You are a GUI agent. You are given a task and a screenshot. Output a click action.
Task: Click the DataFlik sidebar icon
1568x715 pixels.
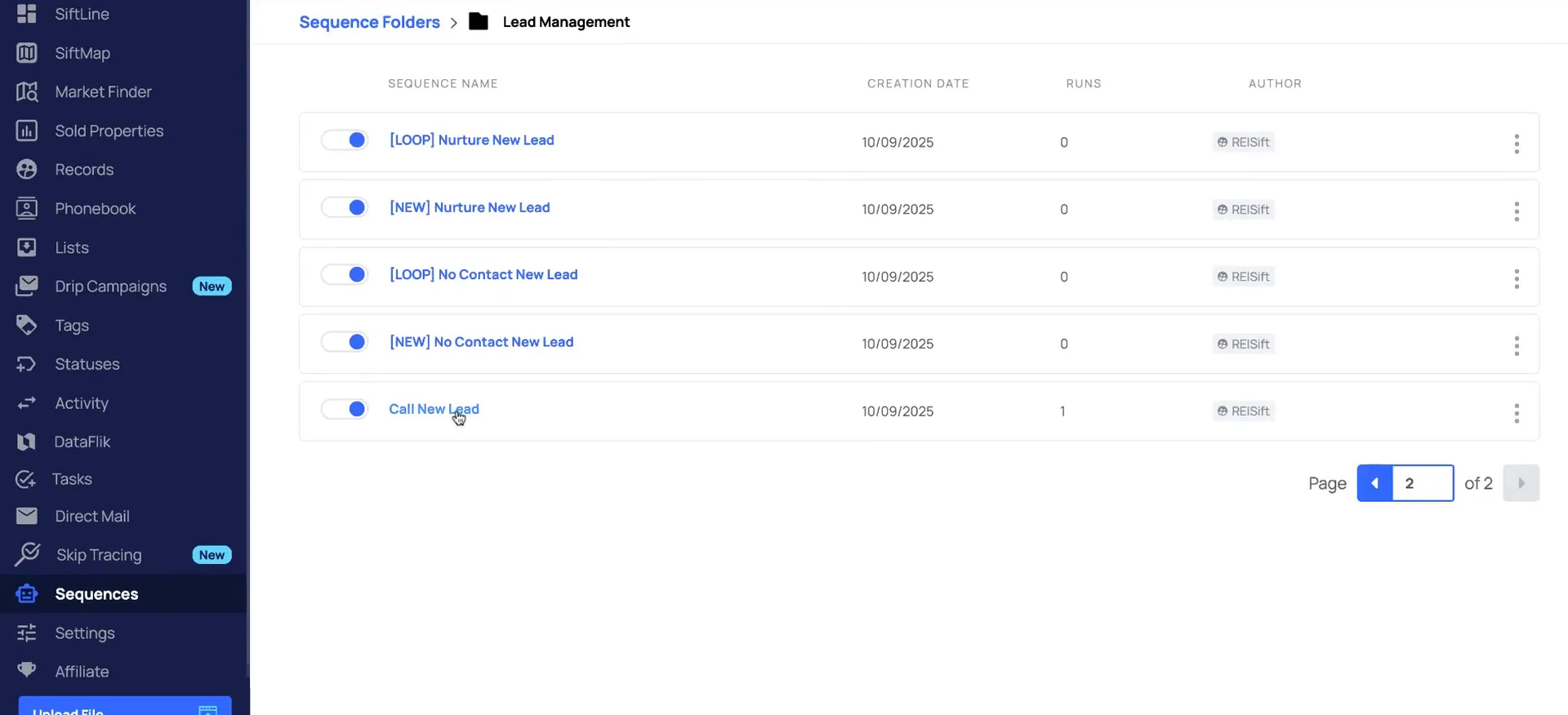coord(26,442)
